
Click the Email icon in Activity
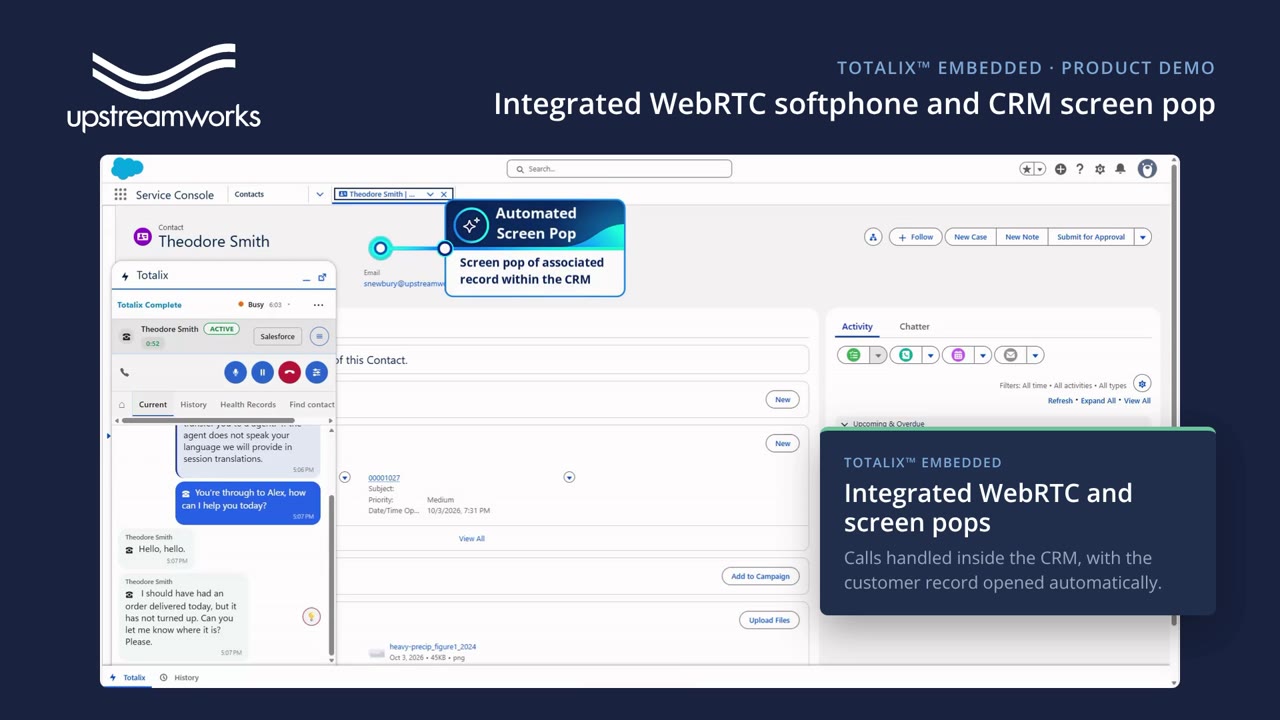tap(1011, 355)
